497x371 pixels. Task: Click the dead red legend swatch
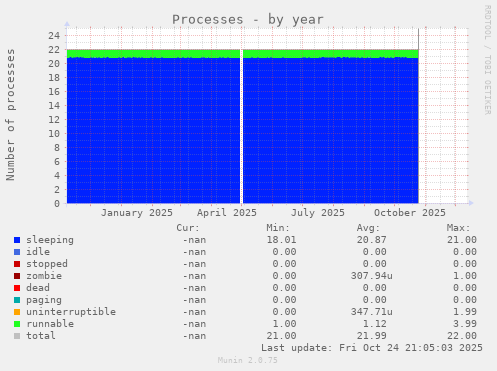pyautogui.click(x=17, y=288)
